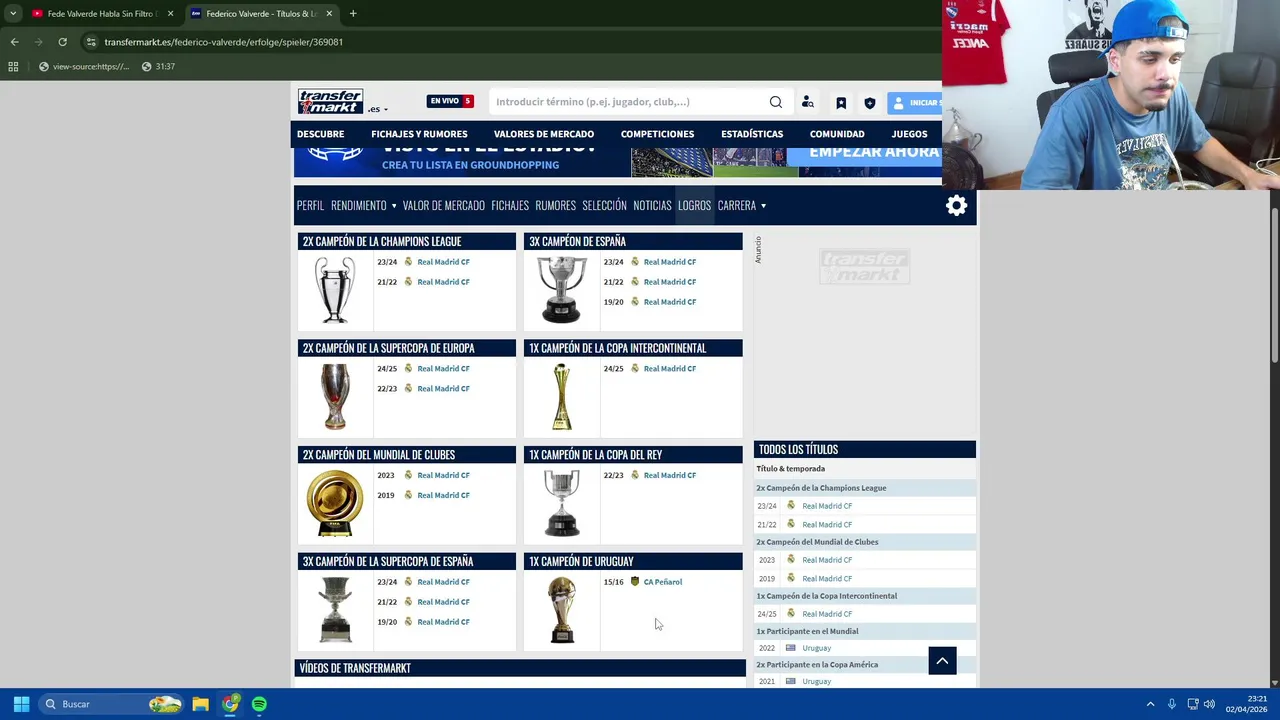
Task: Open the Juegos menu
Action: [909, 134]
